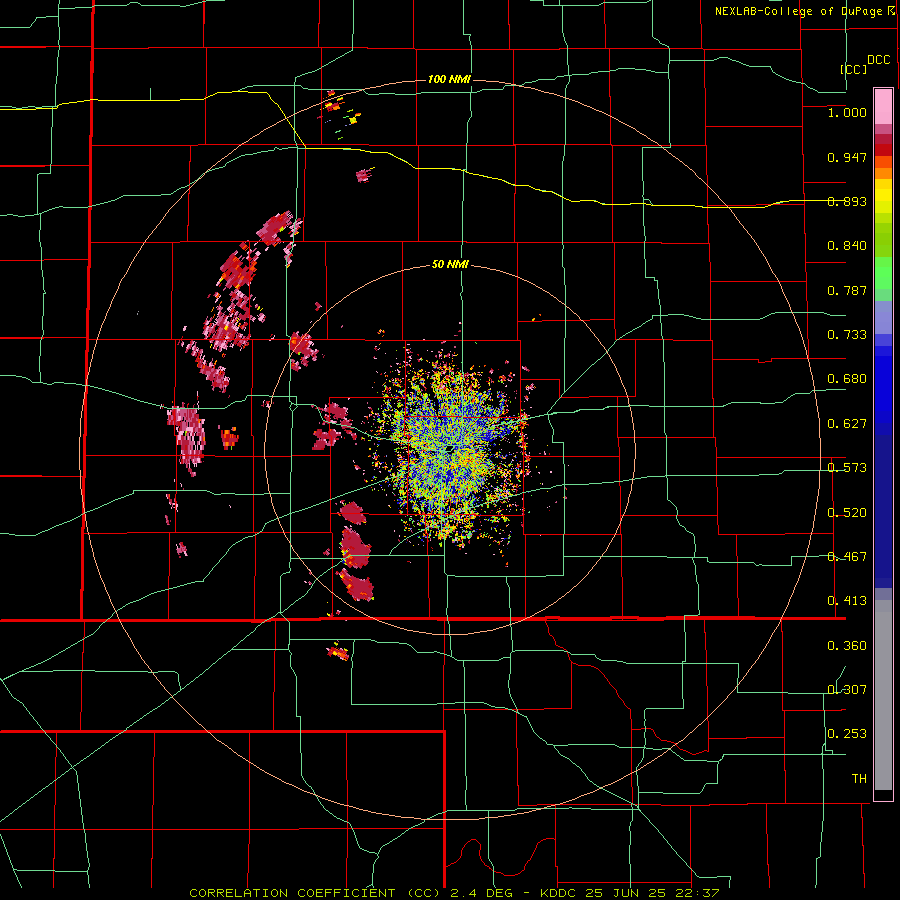Select the 0.467 legend value
900x900 pixels.
(x=847, y=557)
